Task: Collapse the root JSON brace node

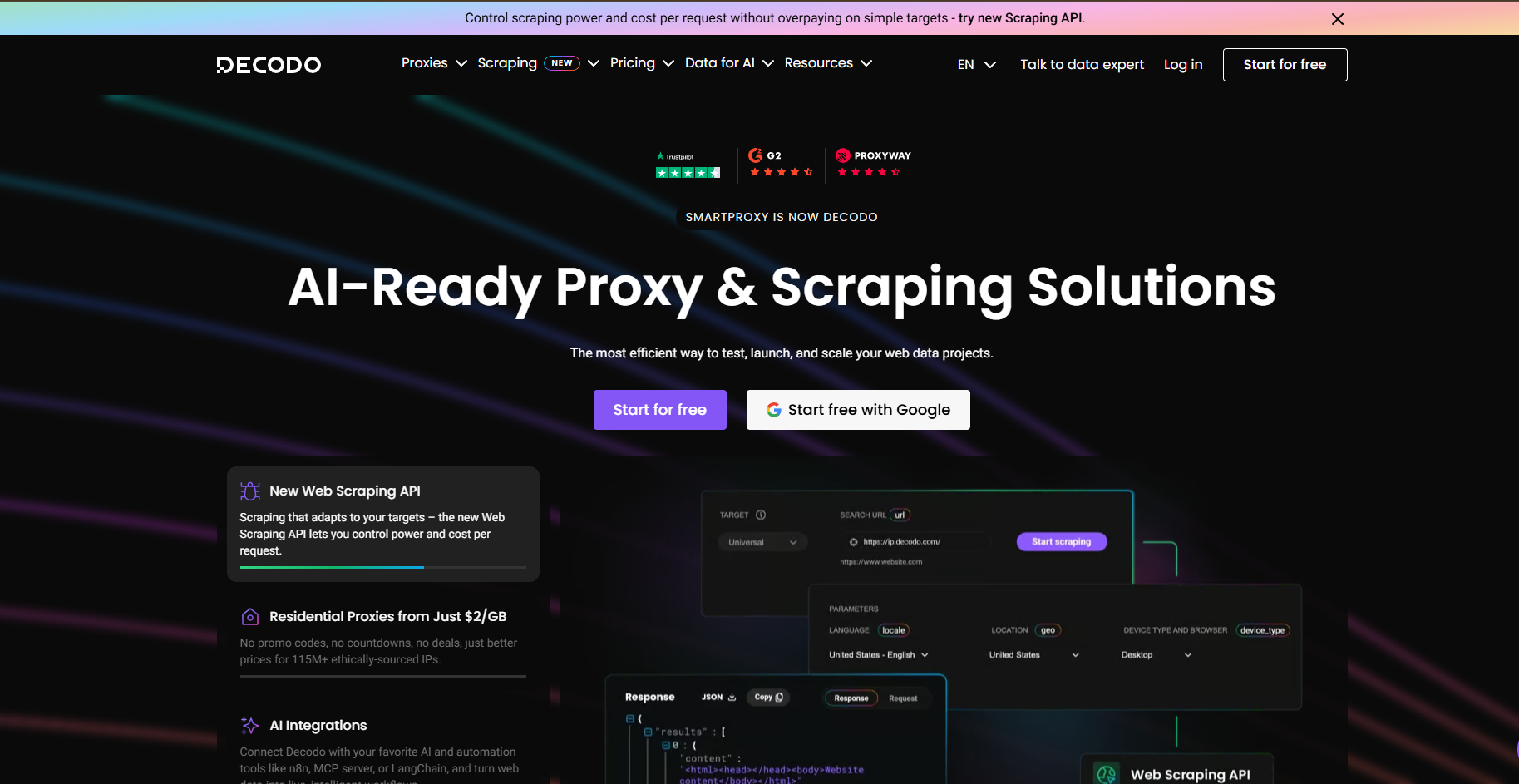Action: (630, 718)
